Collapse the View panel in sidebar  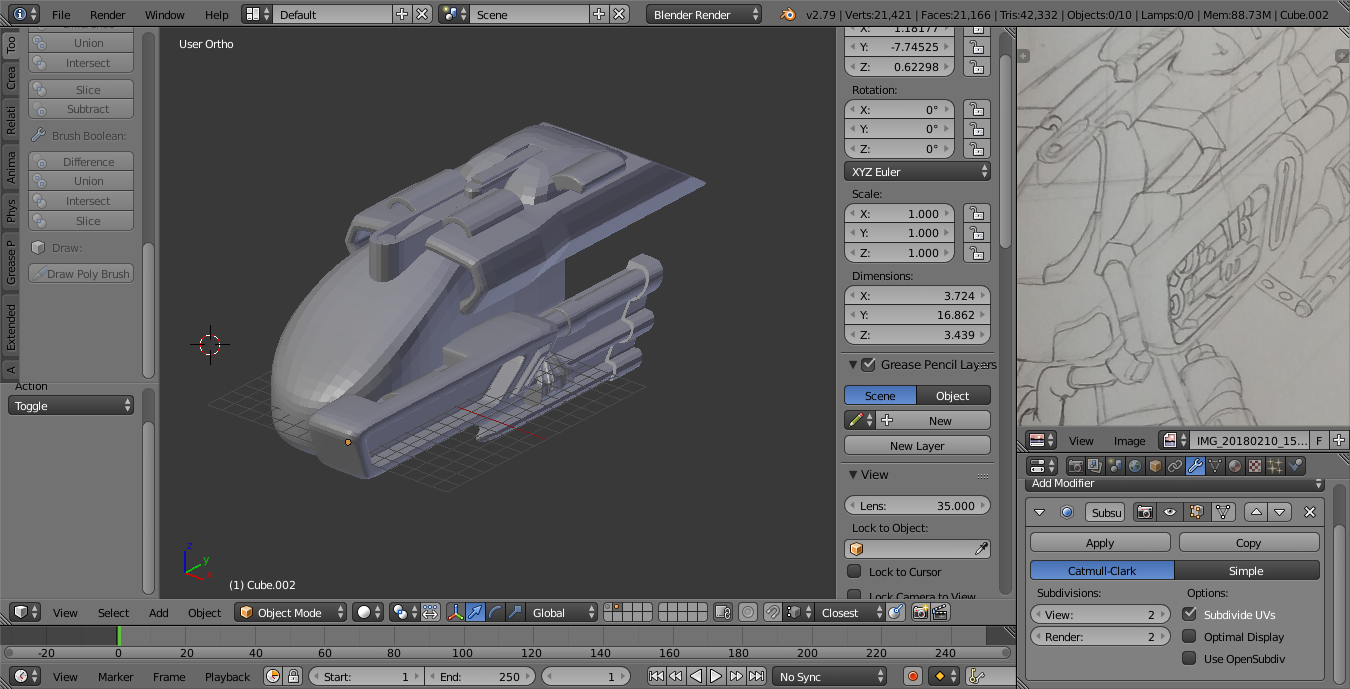(x=854, y=475)
